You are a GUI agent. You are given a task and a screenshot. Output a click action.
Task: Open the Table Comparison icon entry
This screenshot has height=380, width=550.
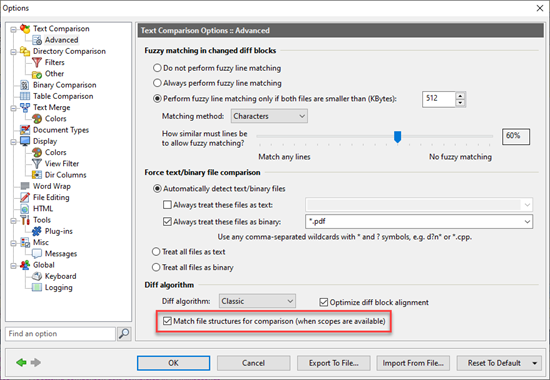25,96
